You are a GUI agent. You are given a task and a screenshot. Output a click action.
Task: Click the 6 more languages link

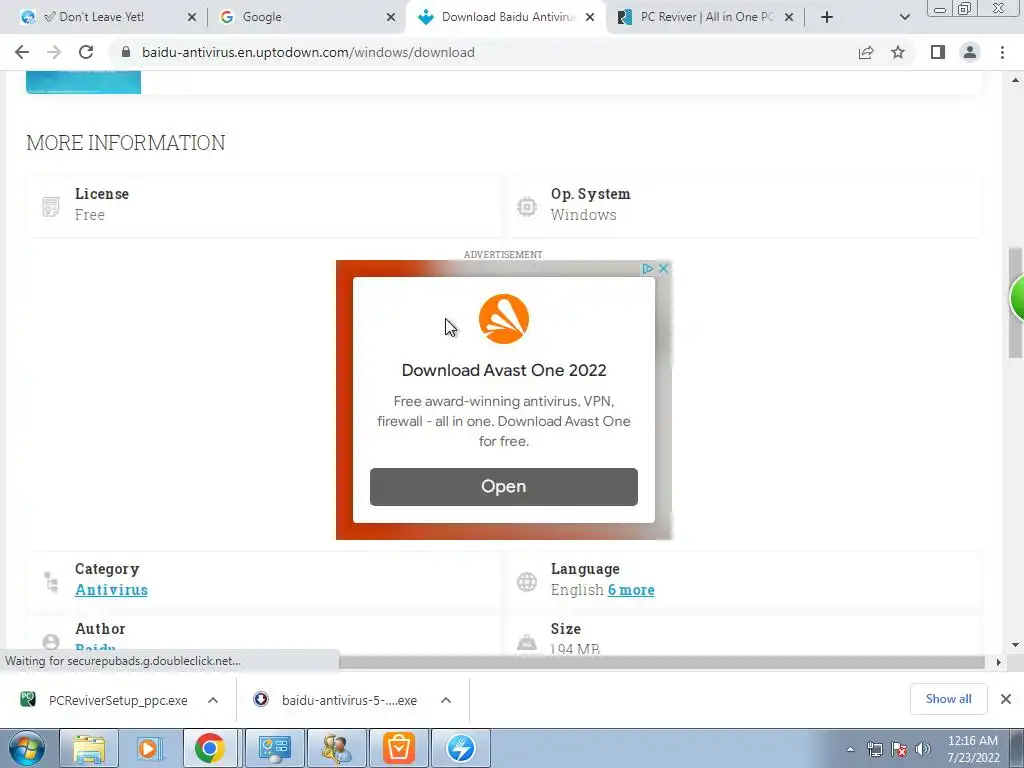[631, 590]
